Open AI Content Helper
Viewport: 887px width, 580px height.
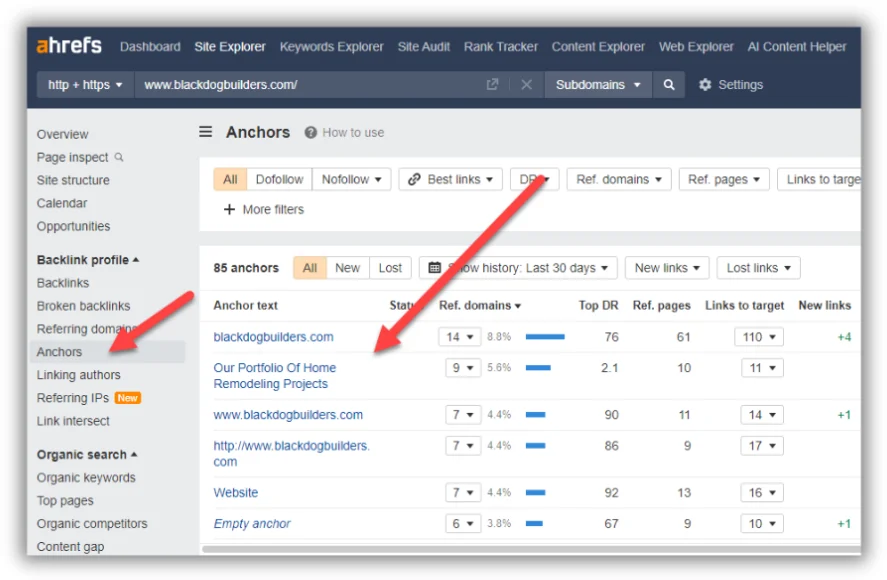(796, 46)
